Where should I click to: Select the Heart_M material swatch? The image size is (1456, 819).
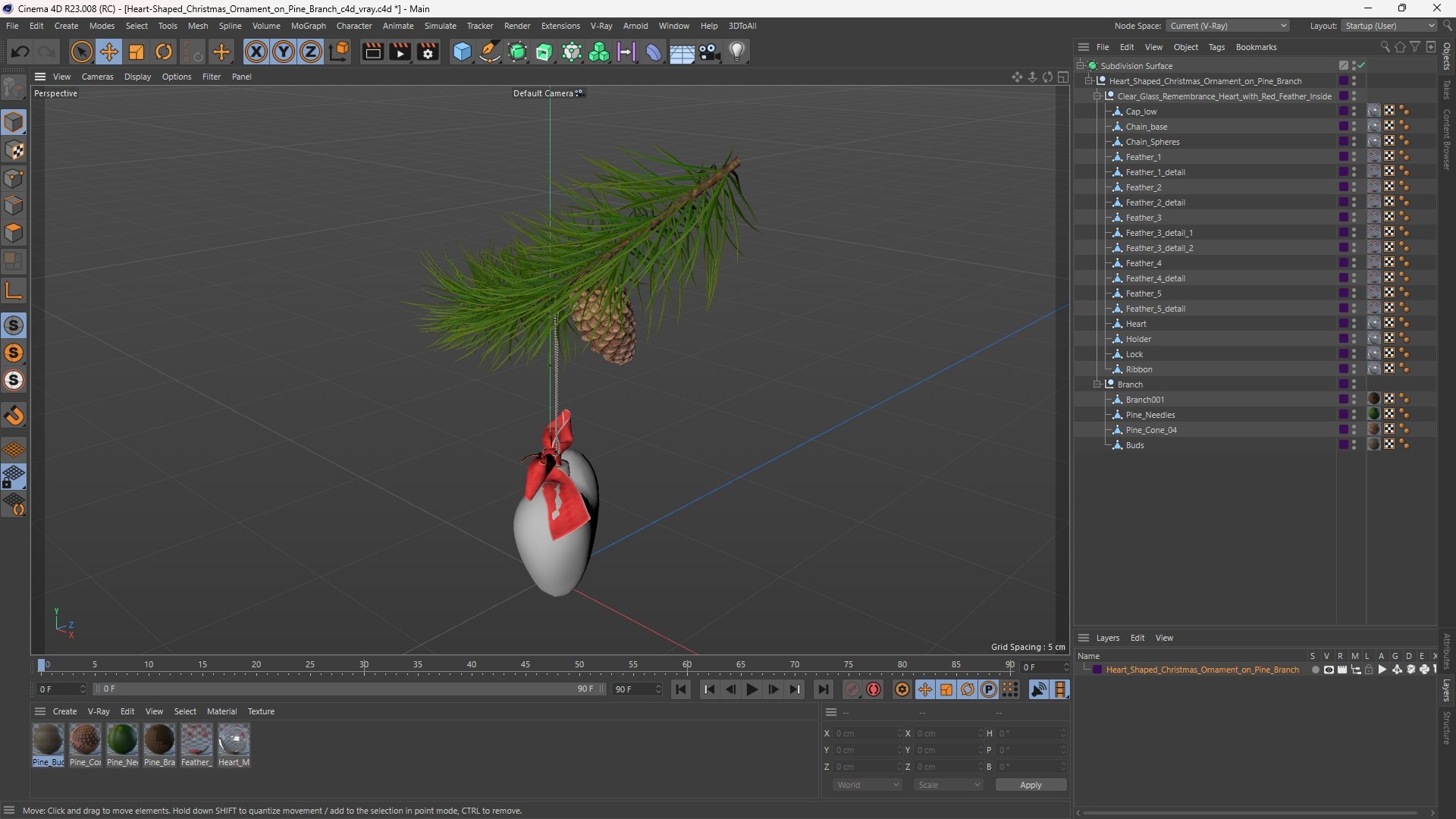click(x=234, y=745)
